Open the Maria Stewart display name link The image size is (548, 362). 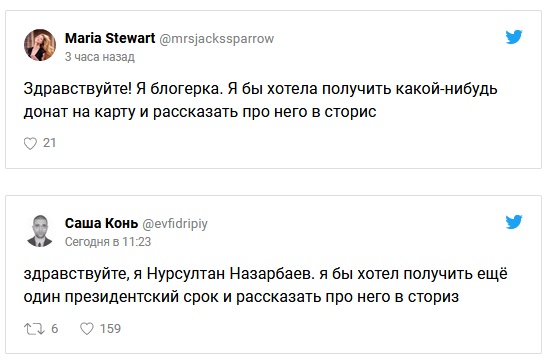(110, 38)
